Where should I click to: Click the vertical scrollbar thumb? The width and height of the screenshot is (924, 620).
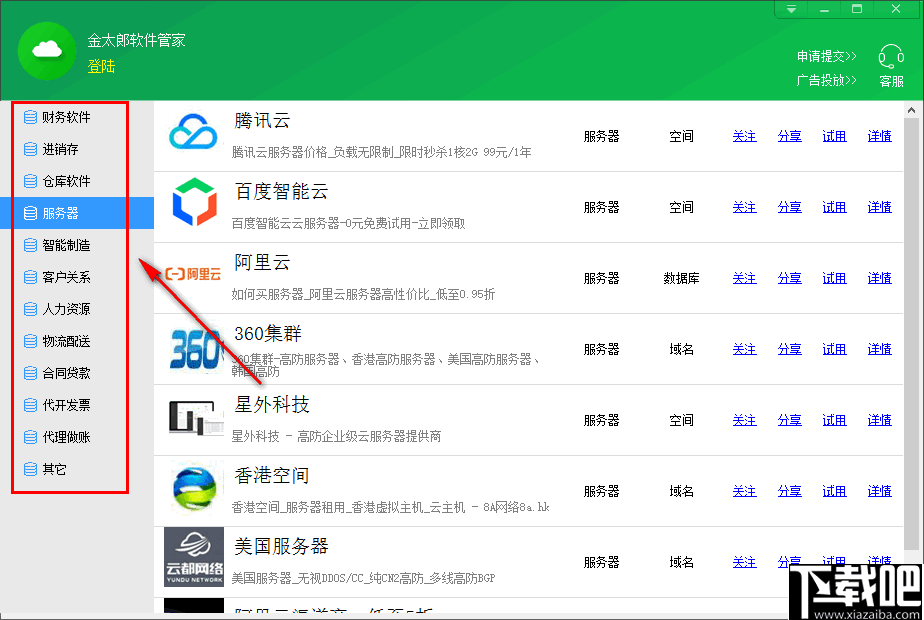pos(911,334)
